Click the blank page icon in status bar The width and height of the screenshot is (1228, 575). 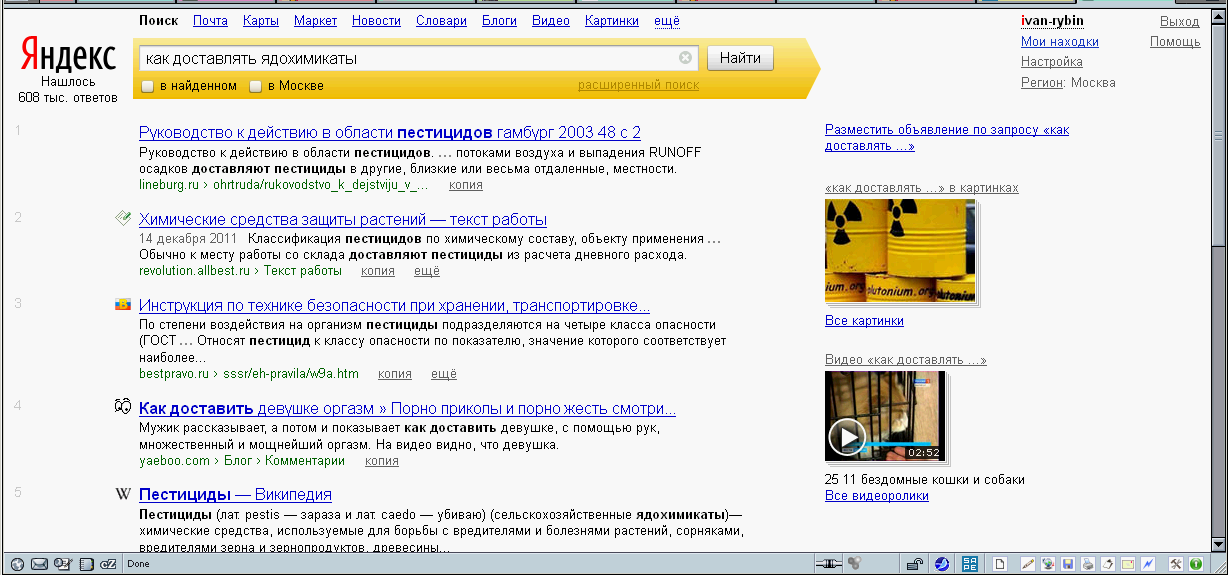1000,564
